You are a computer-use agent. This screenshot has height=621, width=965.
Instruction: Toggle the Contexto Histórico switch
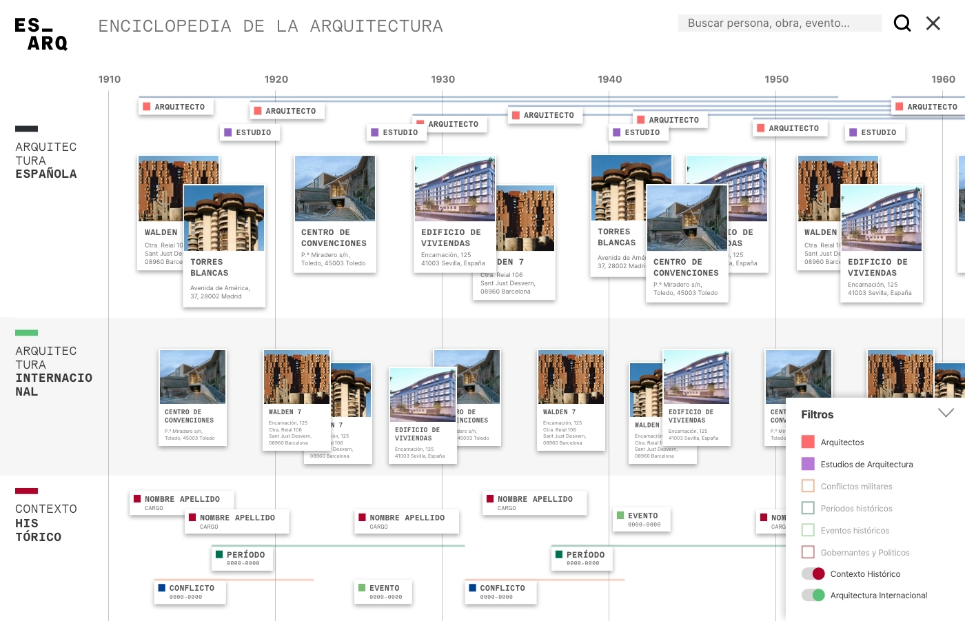pyautogui.click(x=812, y=574)
